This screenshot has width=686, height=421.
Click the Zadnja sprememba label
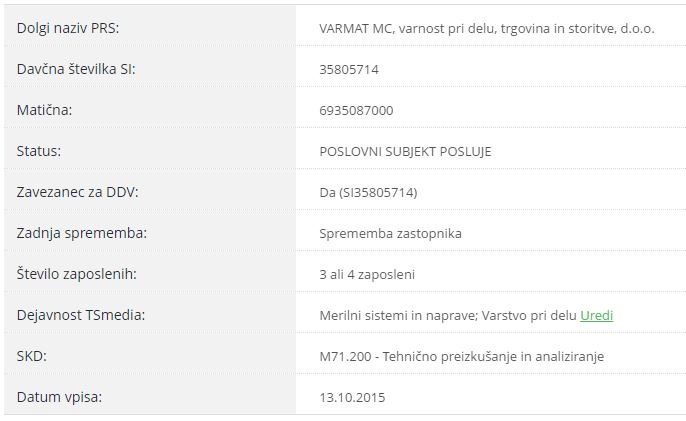82,233
